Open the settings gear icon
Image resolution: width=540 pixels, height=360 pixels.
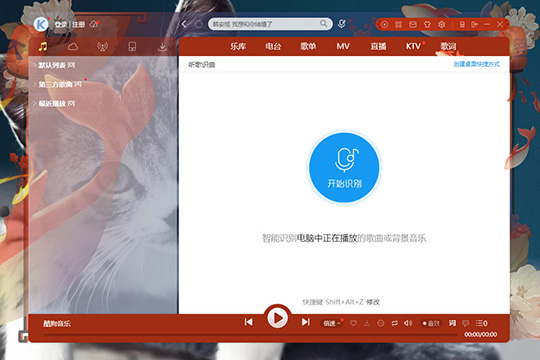pos(442,24)
